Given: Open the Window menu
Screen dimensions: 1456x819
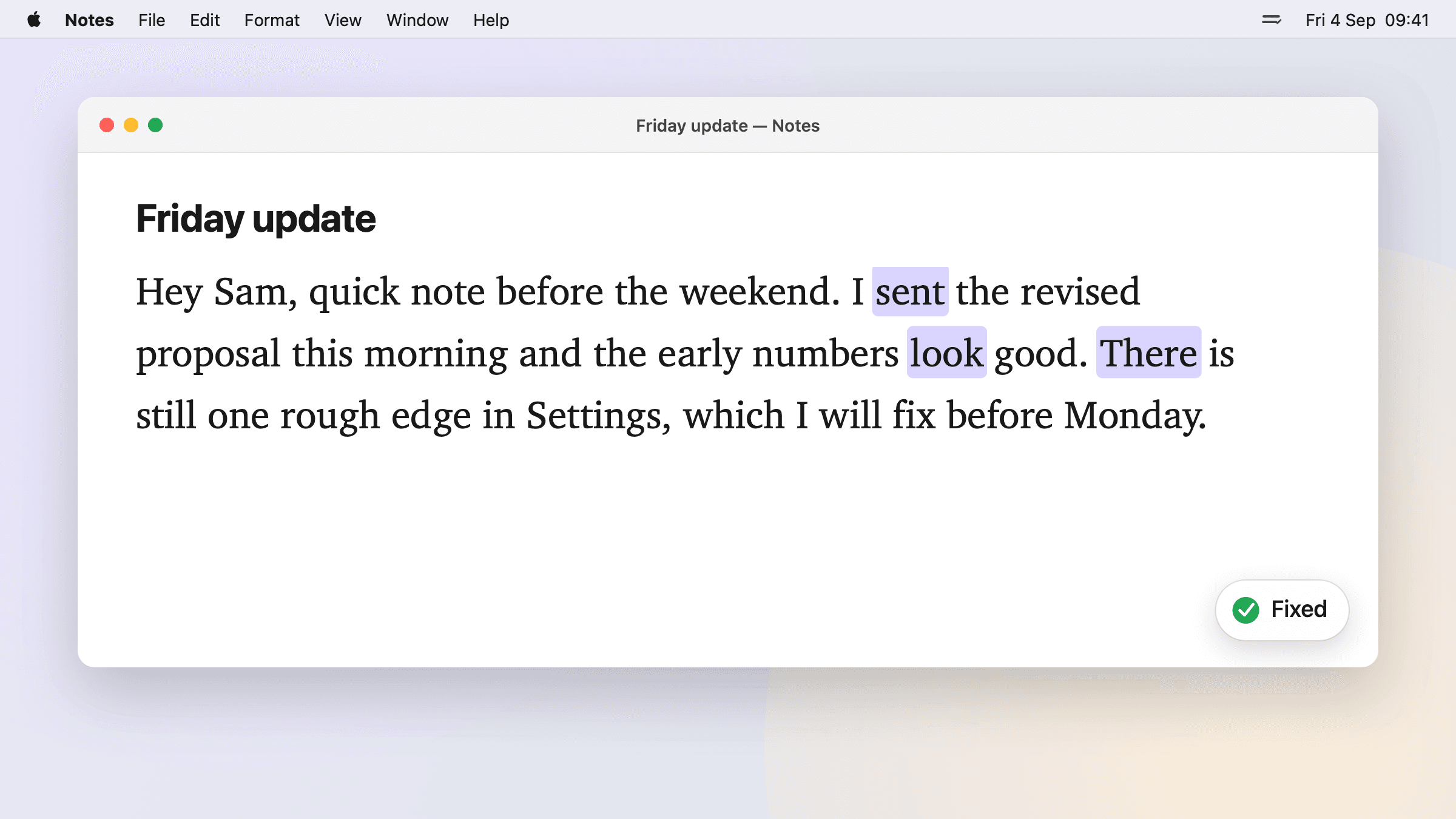Looking at the screenshot, I should (x=417, y=20).
